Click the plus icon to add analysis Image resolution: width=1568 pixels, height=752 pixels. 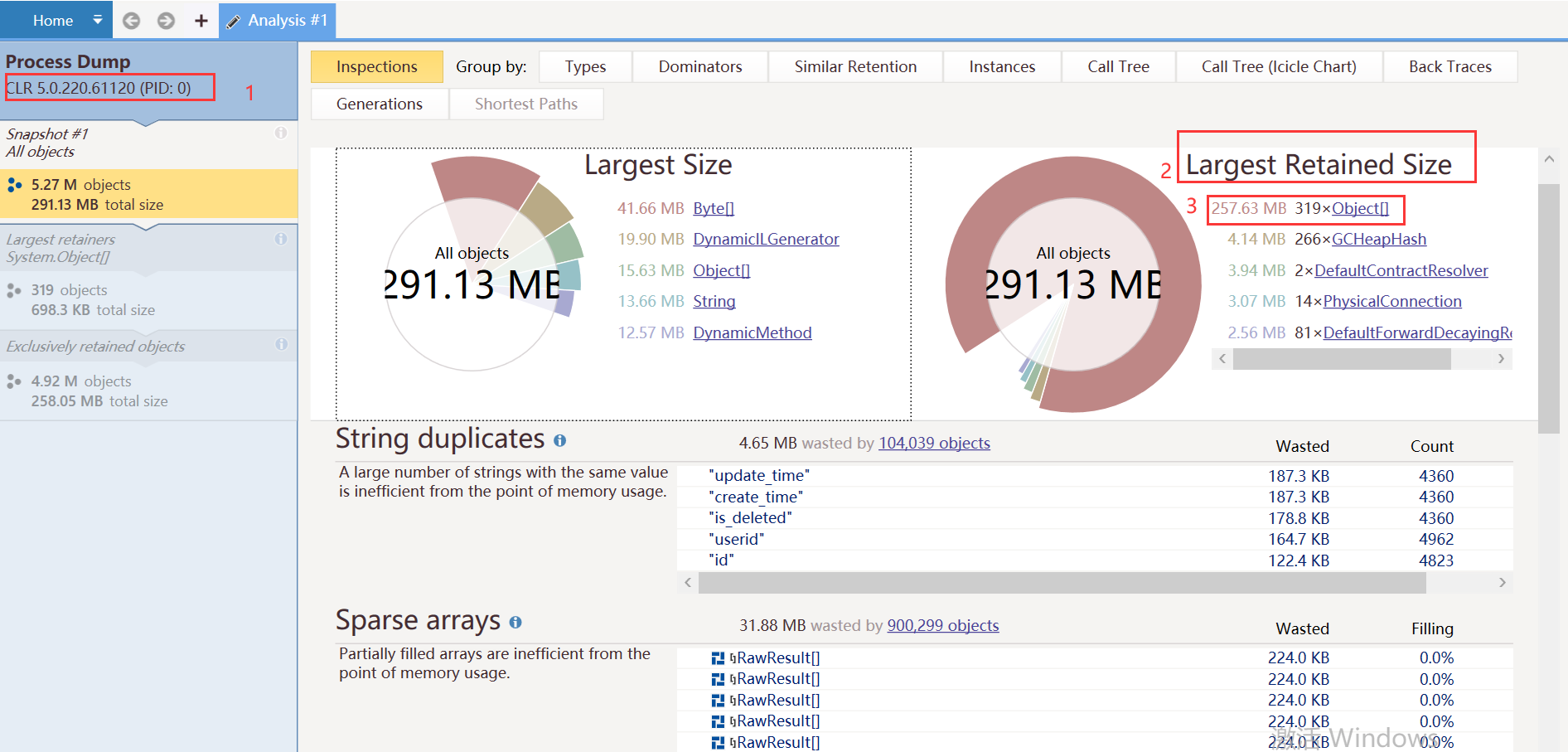point(201,21)
